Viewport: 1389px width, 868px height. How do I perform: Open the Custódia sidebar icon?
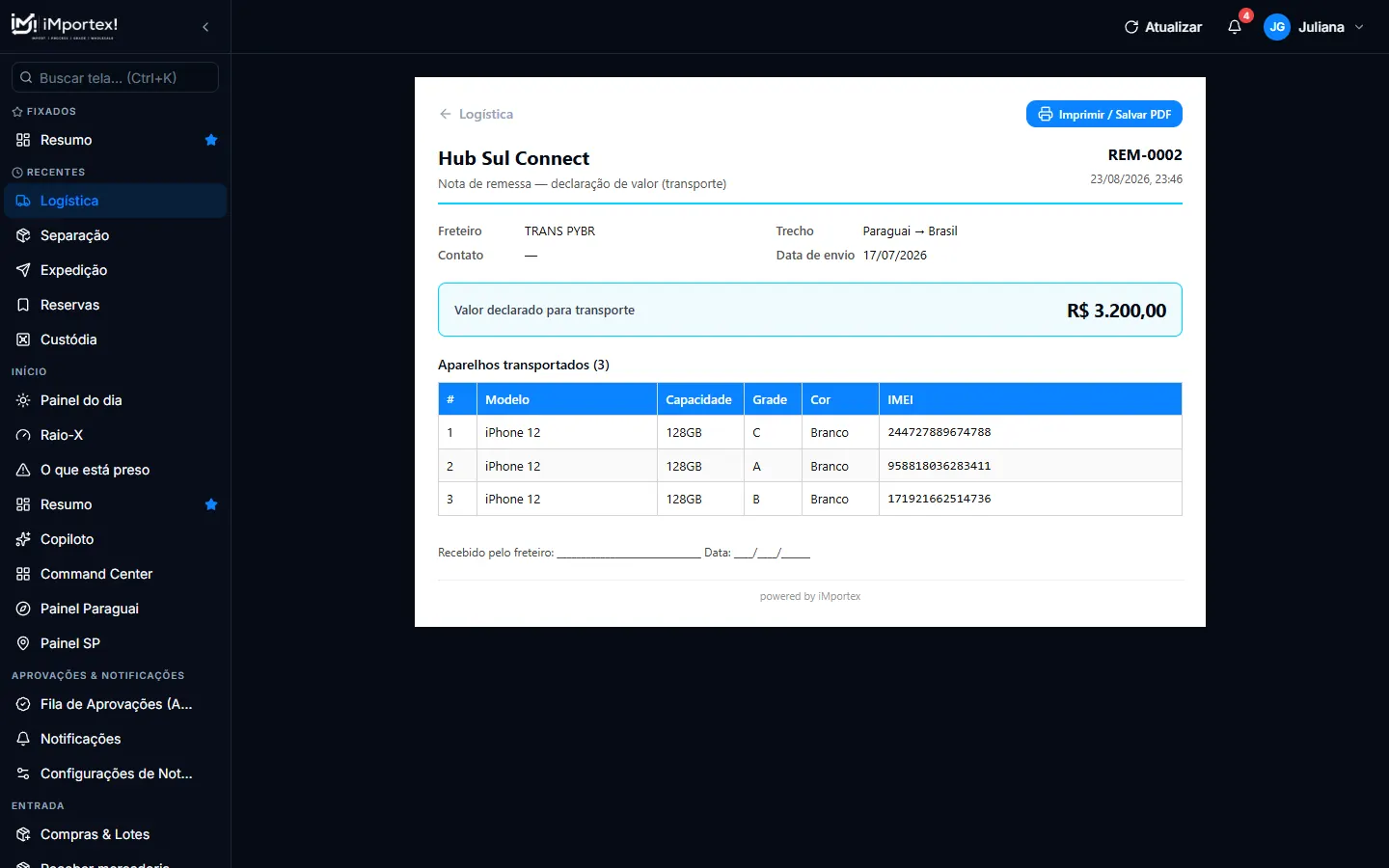click(23, 339)
